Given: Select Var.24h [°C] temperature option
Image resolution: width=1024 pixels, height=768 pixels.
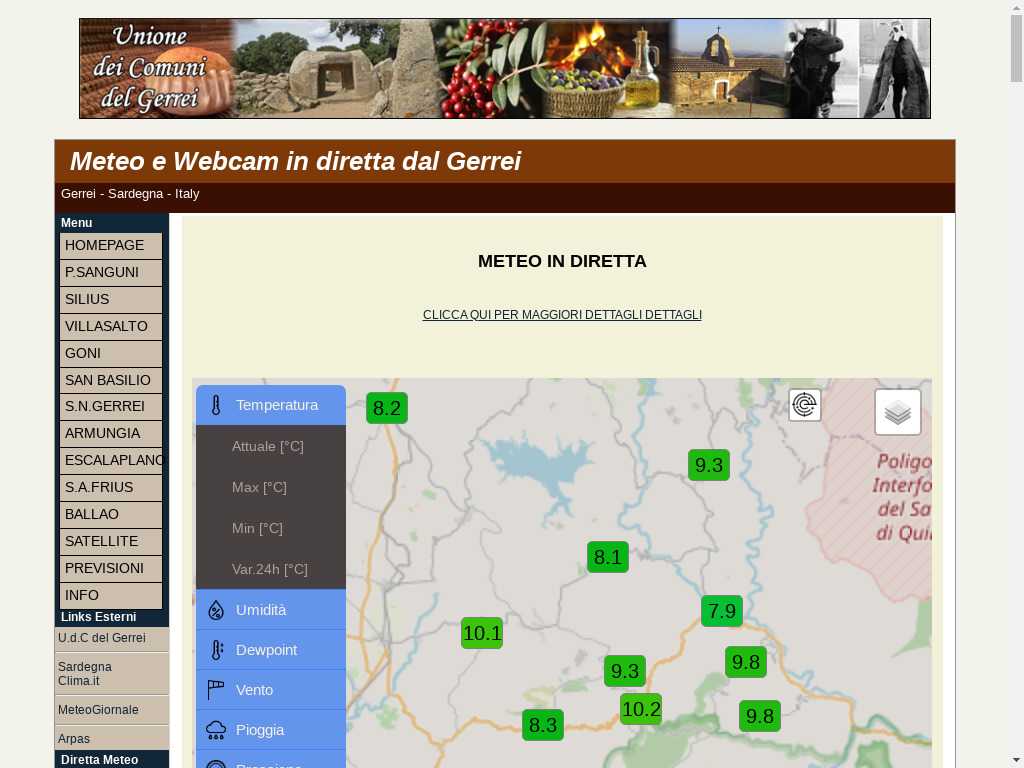Looking at the screenshot, I should point(270,569).
